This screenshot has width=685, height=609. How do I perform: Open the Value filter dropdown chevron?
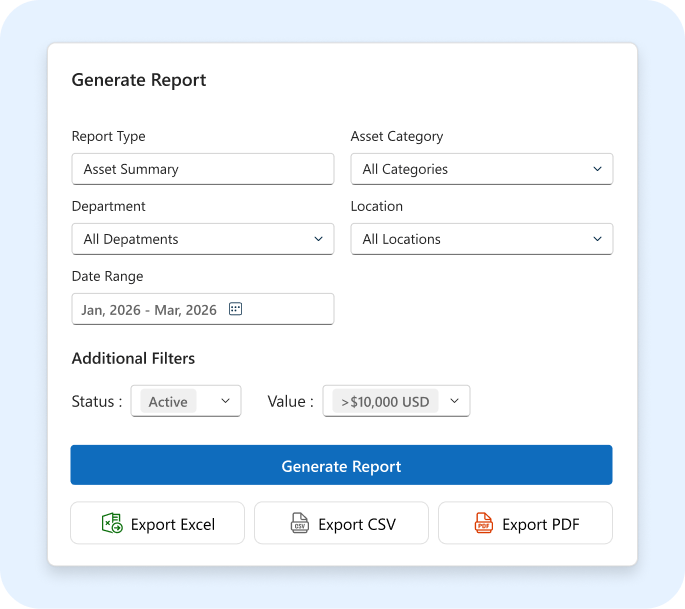tap(454, 401)
